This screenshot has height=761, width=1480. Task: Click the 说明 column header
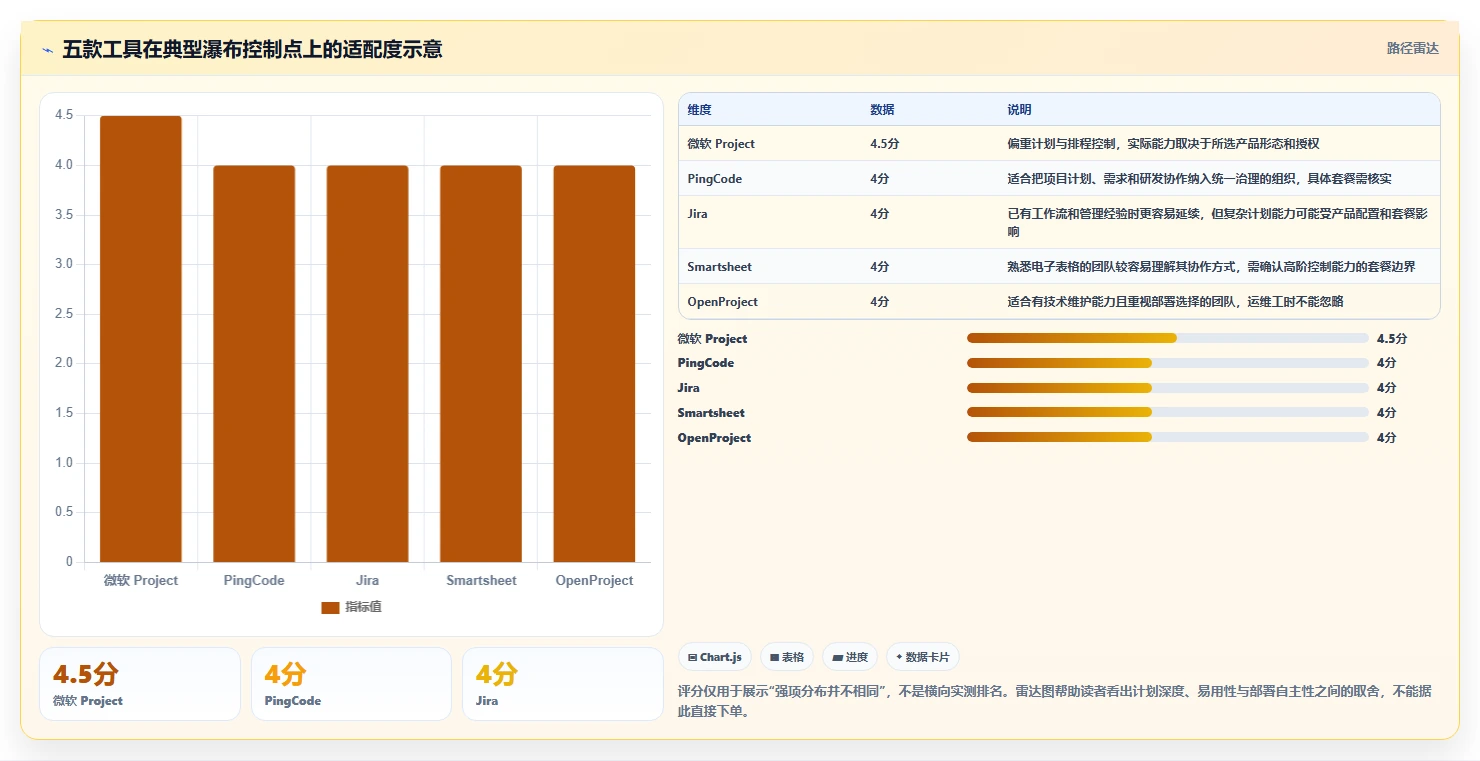tap(1019, 110)
